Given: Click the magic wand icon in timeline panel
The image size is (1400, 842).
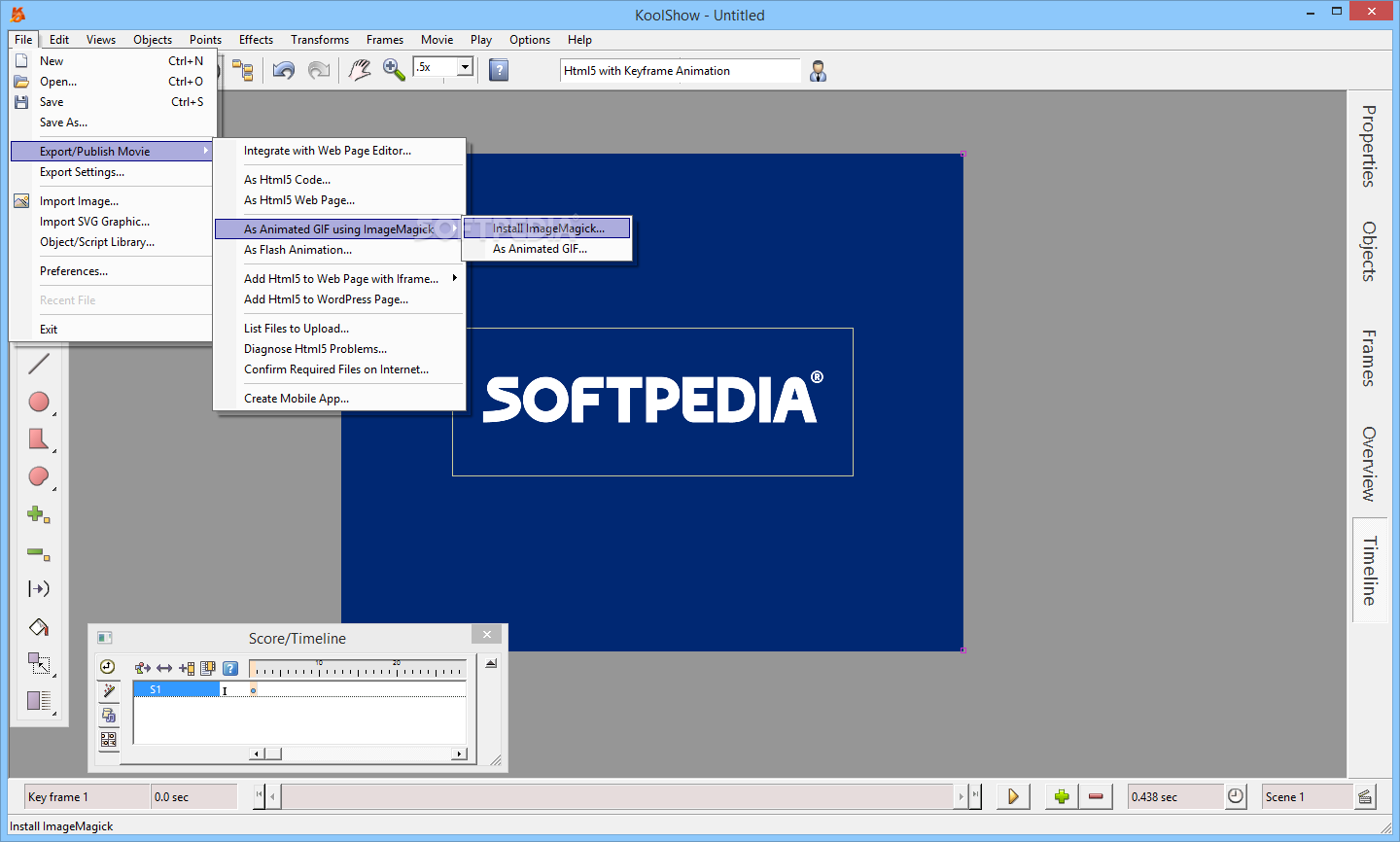Looking at the screenshot, I should (x=108, y=691).
